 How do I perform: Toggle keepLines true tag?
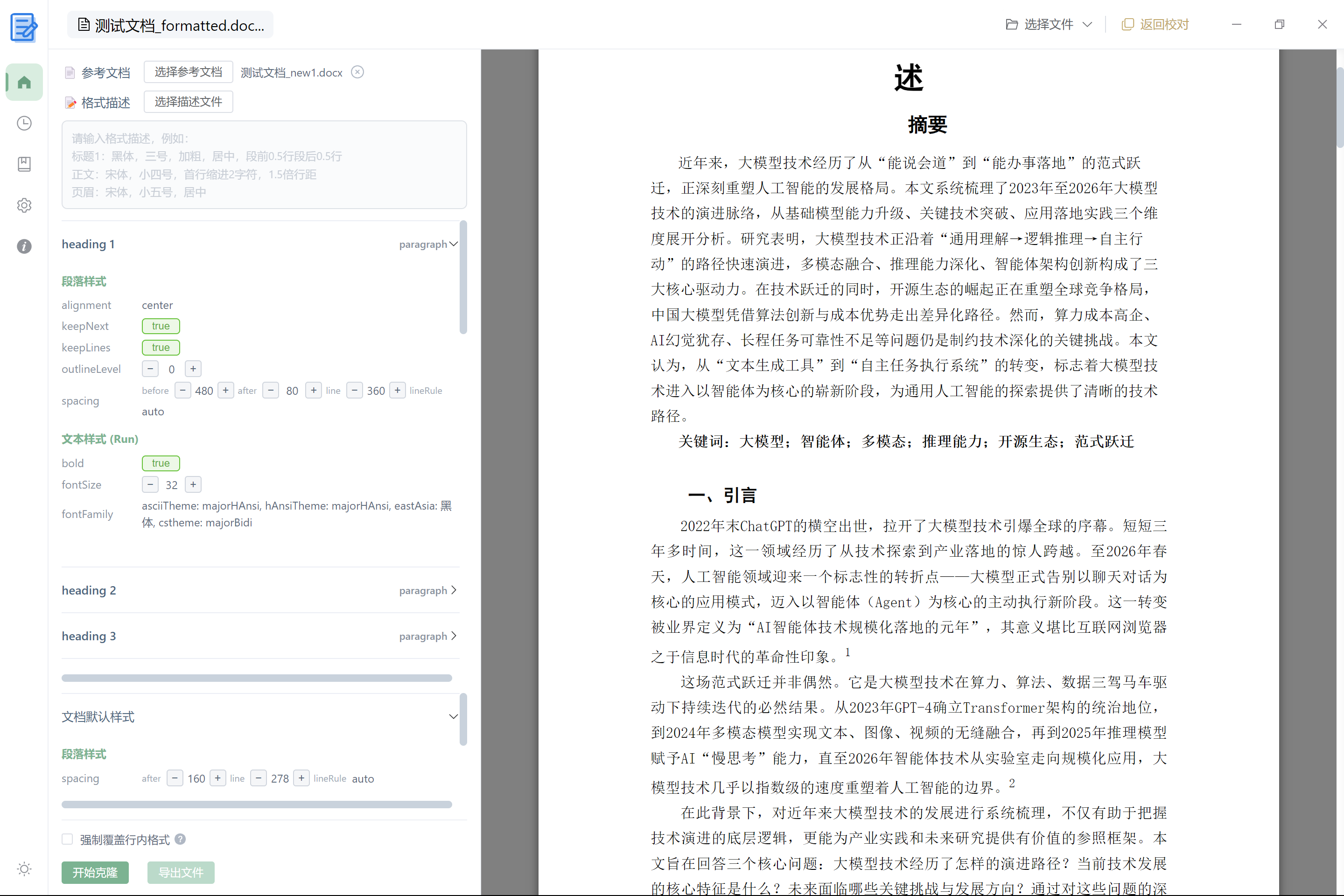point(161,347)
